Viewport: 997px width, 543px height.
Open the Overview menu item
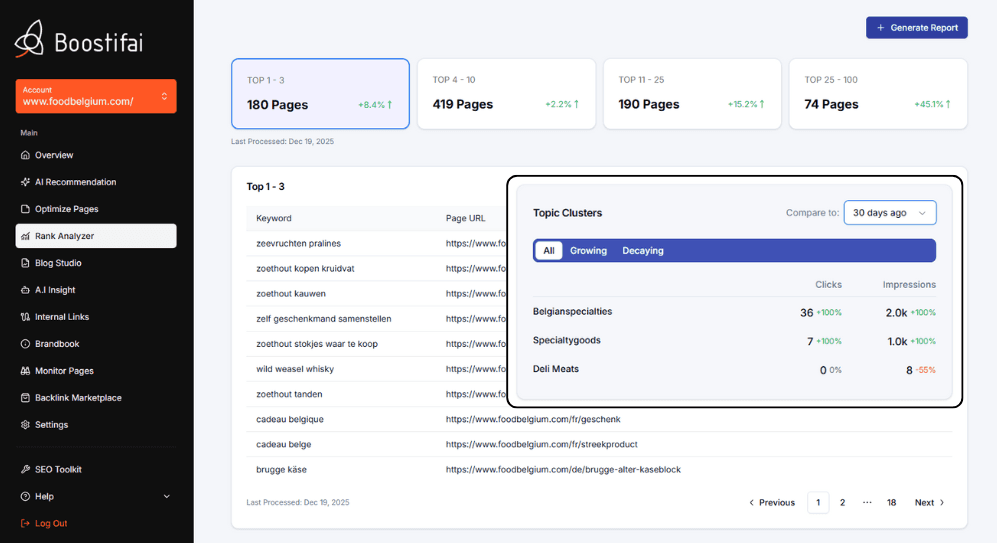(96, 155)
